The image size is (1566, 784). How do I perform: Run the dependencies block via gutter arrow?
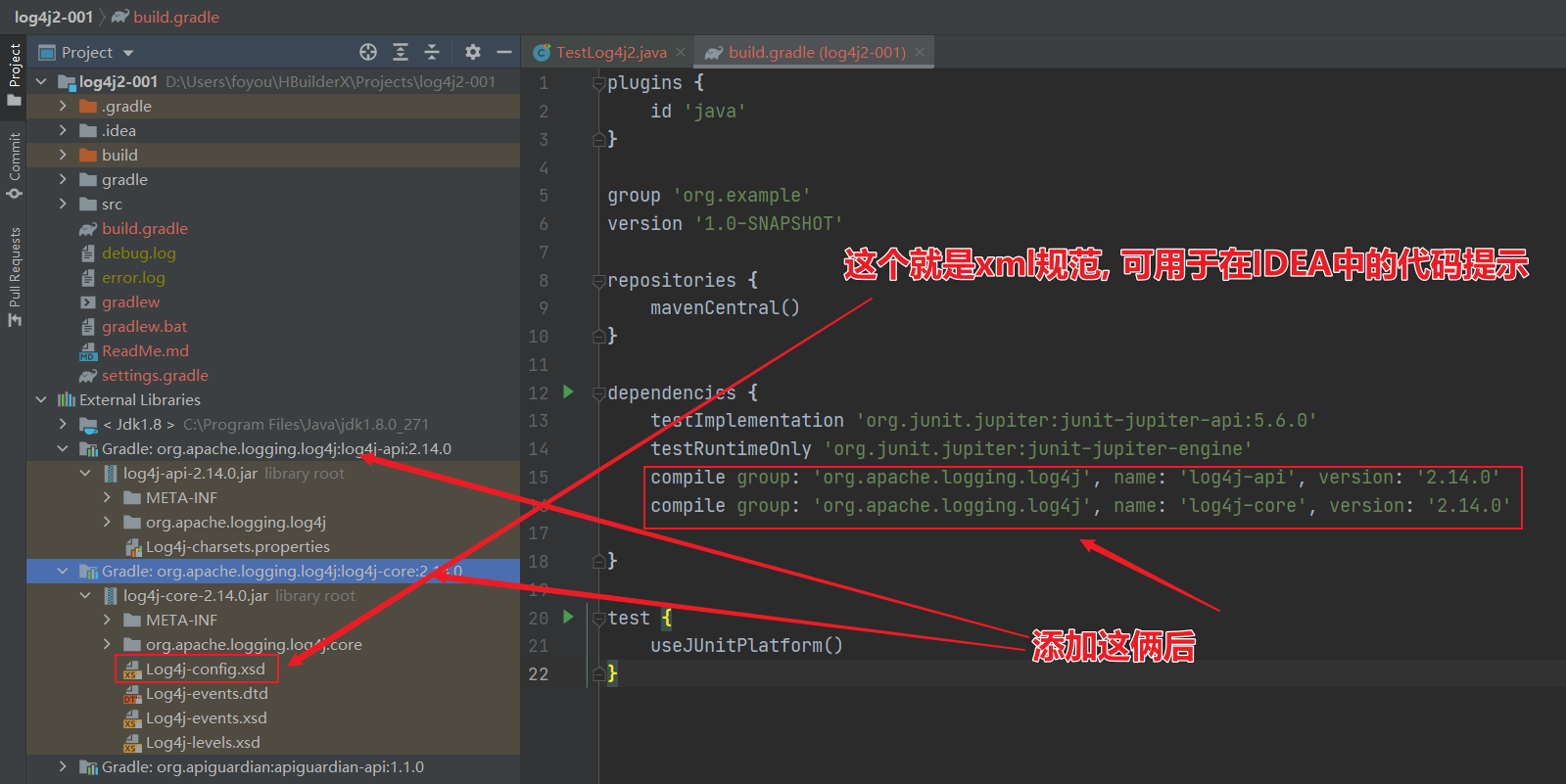tap(568, 392)
